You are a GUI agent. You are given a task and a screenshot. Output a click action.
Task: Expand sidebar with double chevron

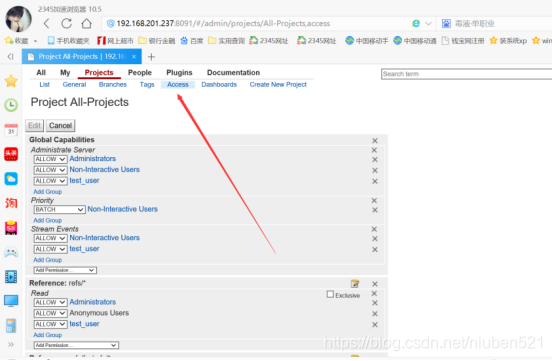click(x=11, y=344)
